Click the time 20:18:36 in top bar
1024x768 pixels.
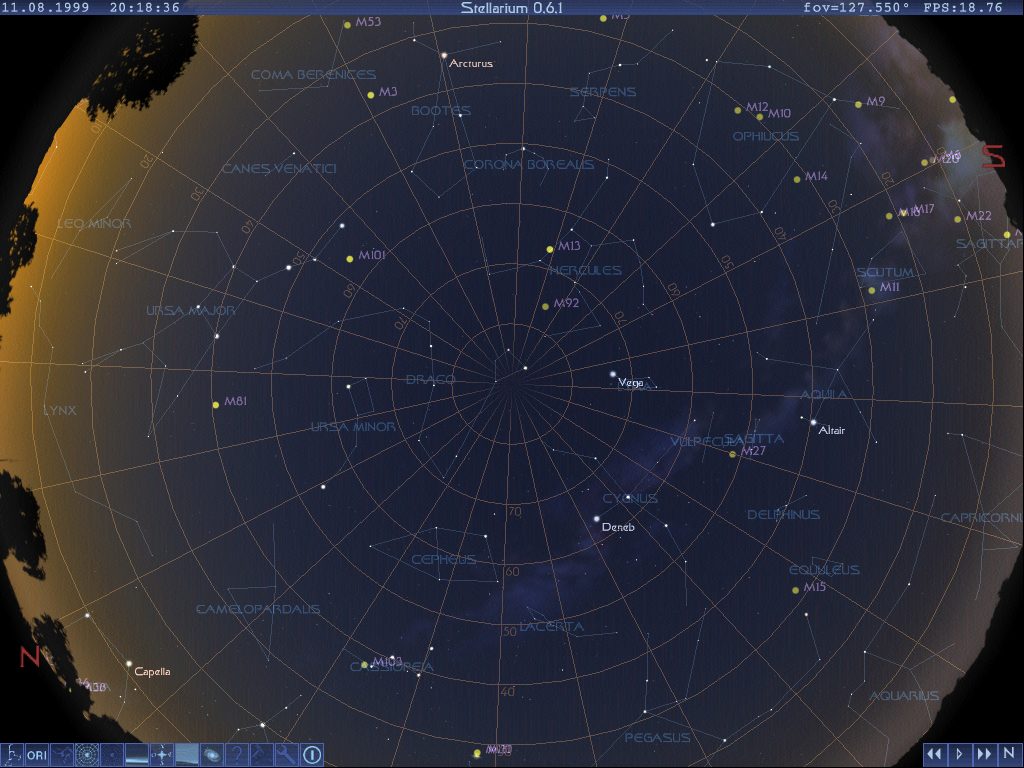click(144, 7)
